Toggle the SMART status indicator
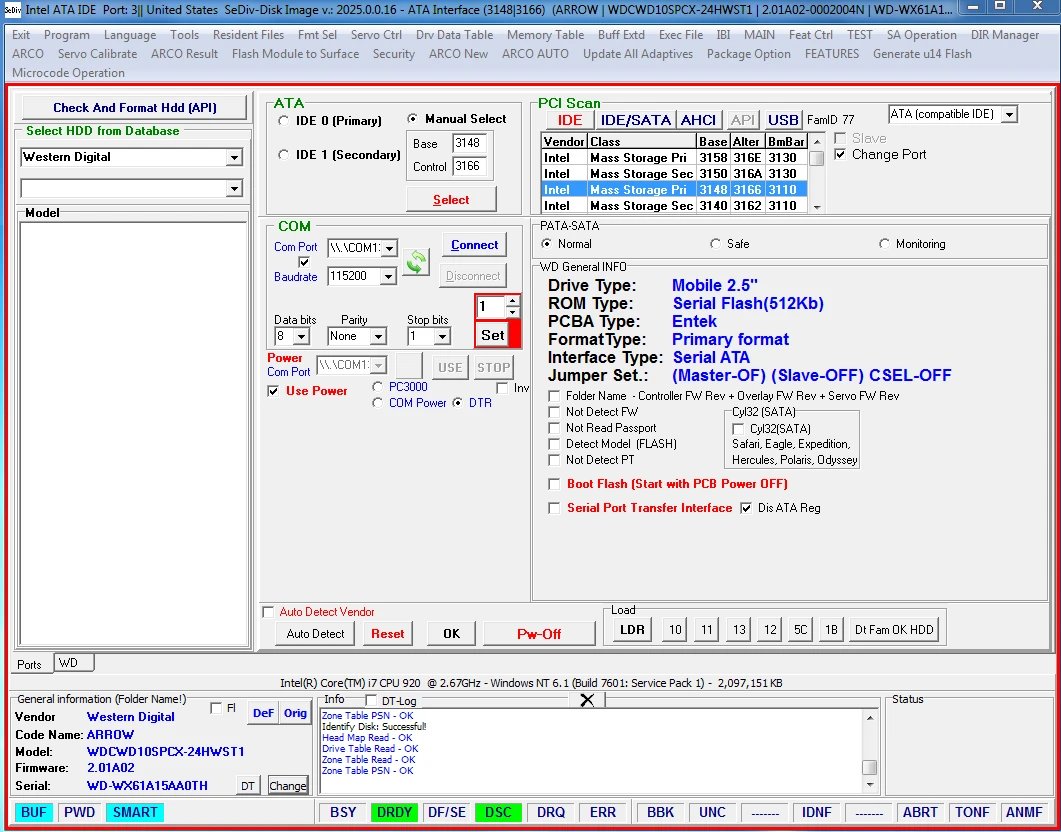This screenshot has height=832, width=1061. pos(135,812)
